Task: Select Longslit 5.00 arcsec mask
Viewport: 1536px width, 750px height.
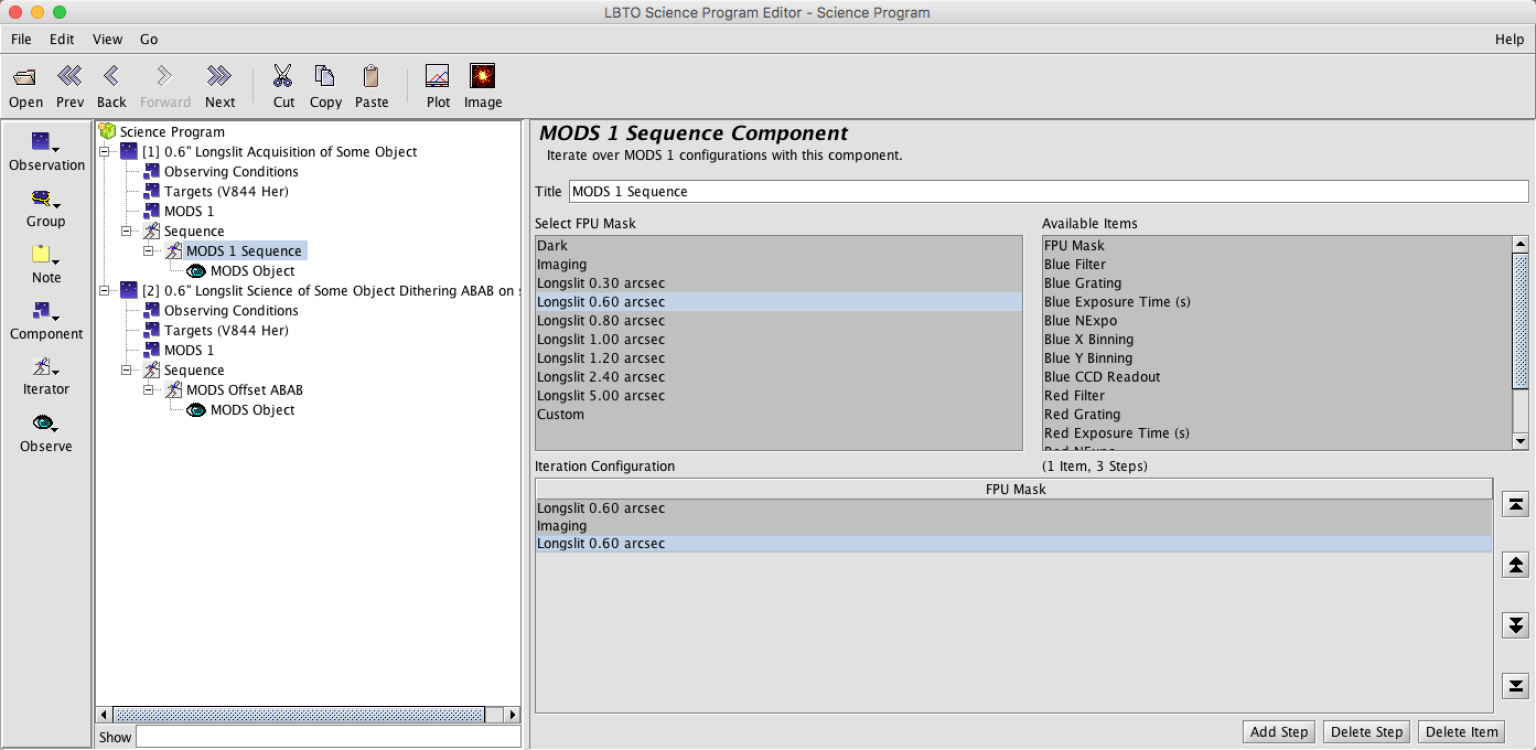Action: [x=778, y=396]
